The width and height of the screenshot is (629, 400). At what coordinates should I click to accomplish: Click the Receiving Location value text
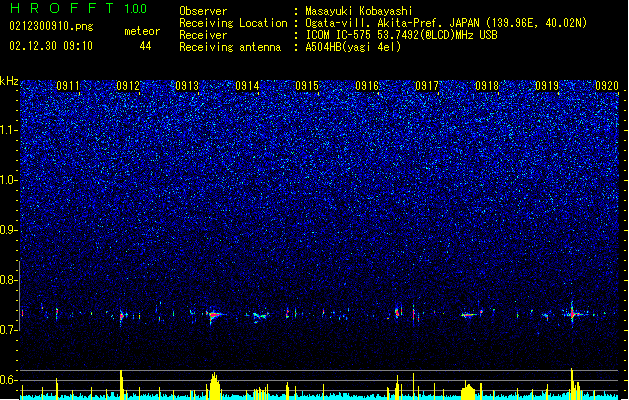click(x=446, y=23)
